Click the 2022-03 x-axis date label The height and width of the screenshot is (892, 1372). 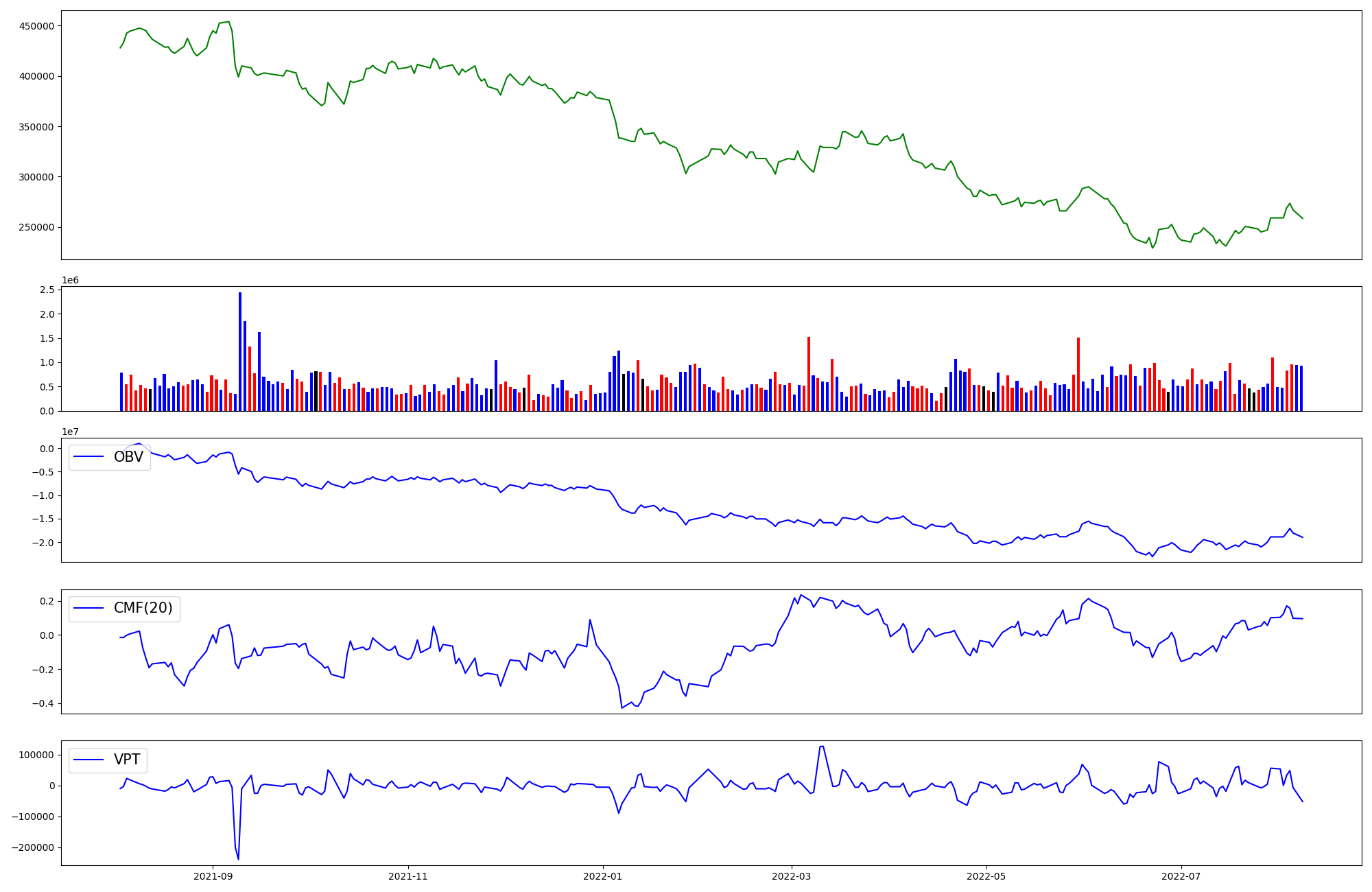tap(792, 876)
